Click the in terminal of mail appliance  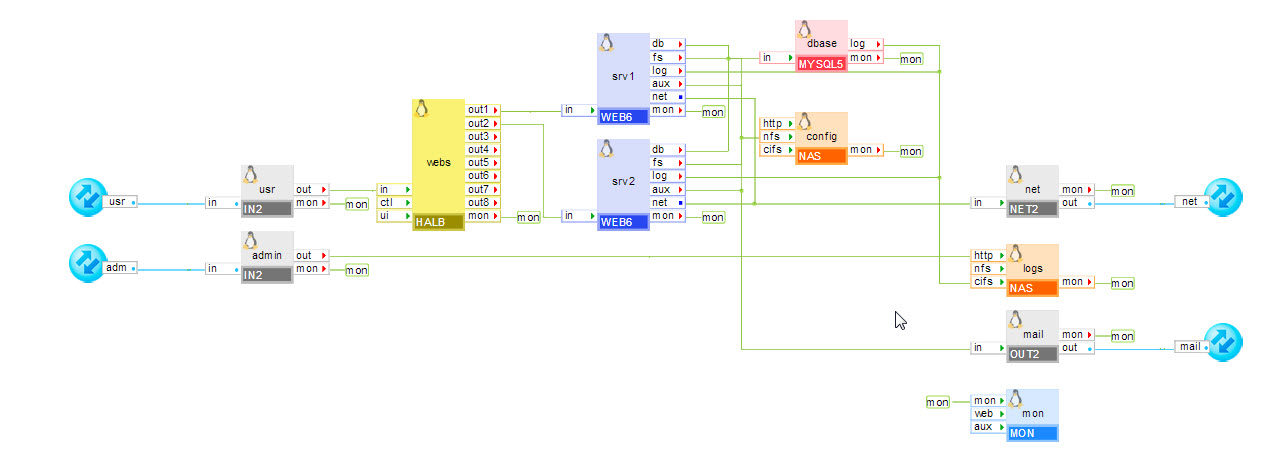pyautogui.click(x=988, y=348)
